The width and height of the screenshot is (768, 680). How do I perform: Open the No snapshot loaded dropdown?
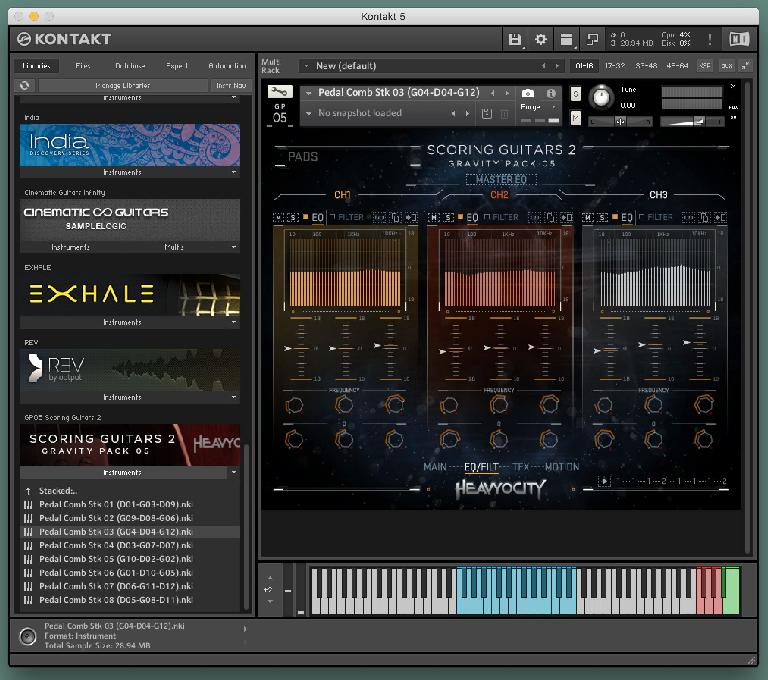[309, 113]
